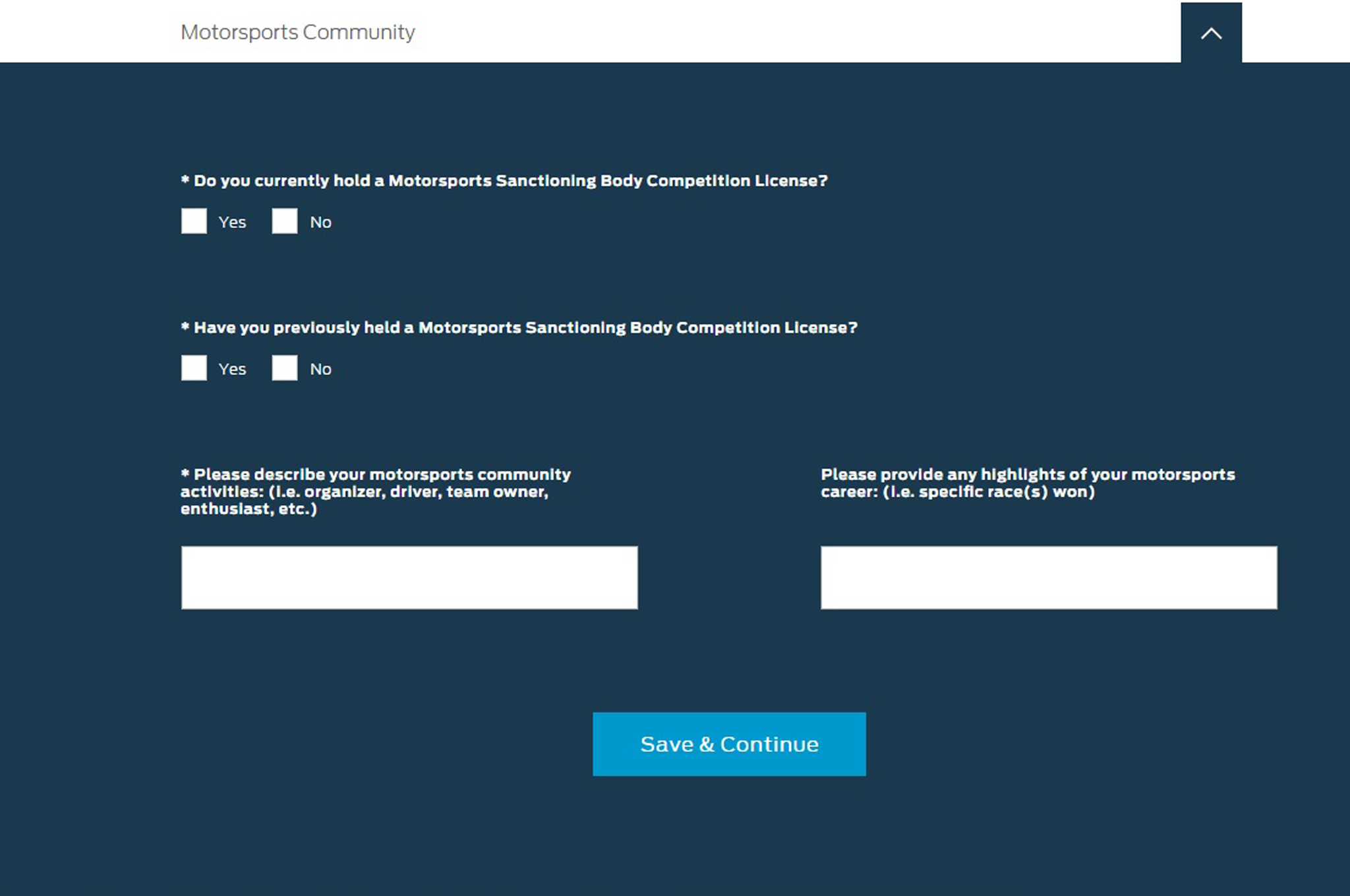Click the 'Have you previously held' question text
The image size is (1350, 896).
pyautogui.click(x=525, y=328)
